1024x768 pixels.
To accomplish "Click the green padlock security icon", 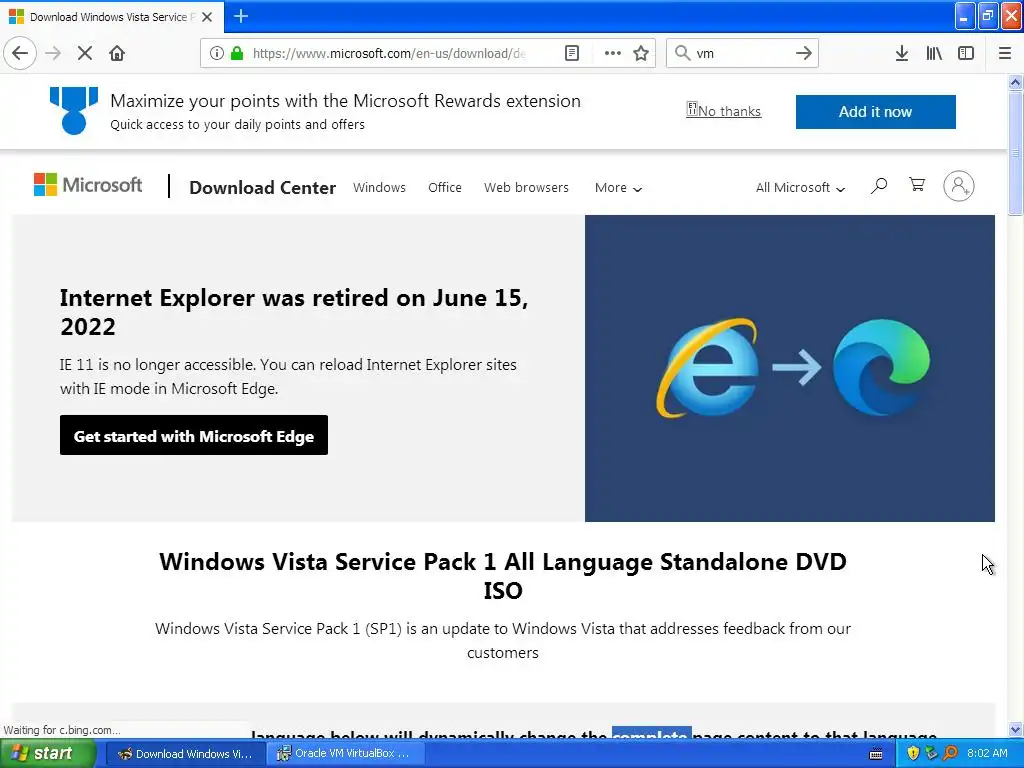I will 237,53.
